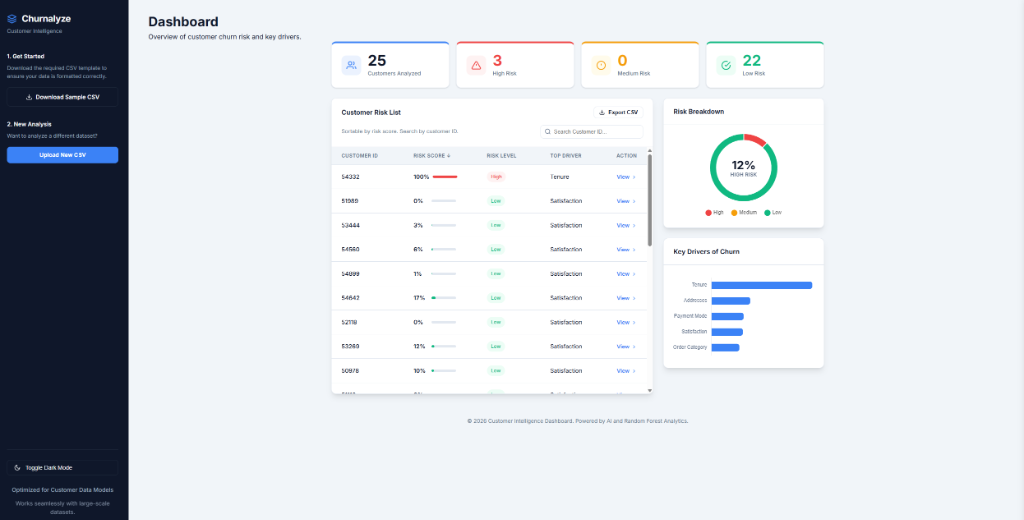This screenshot has width=1024, height=520.
Task: Click the Payment Mode bar in chart
Action: pyautogui.click(x=728, y=316)
